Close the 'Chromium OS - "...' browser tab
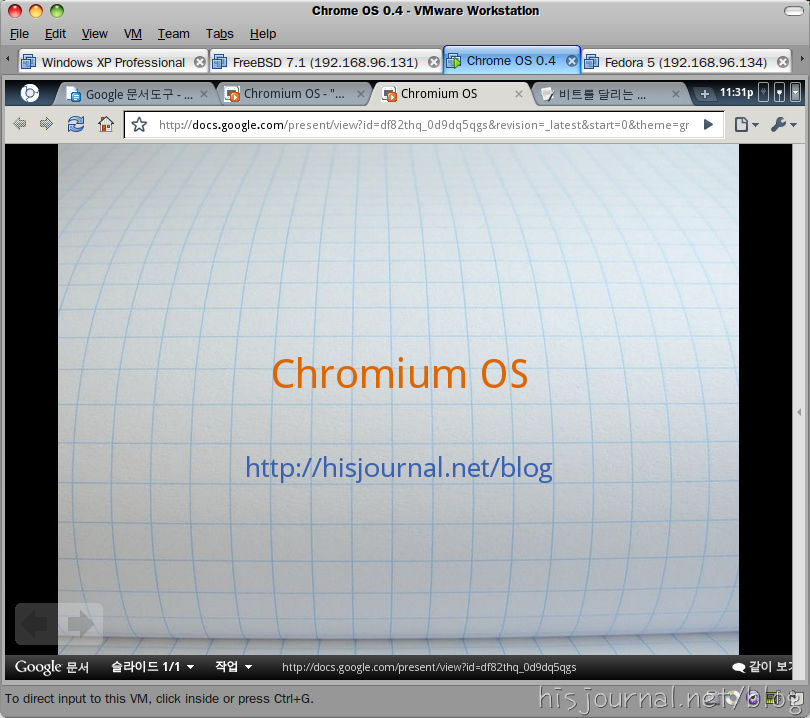 click(x=361, y=94)
